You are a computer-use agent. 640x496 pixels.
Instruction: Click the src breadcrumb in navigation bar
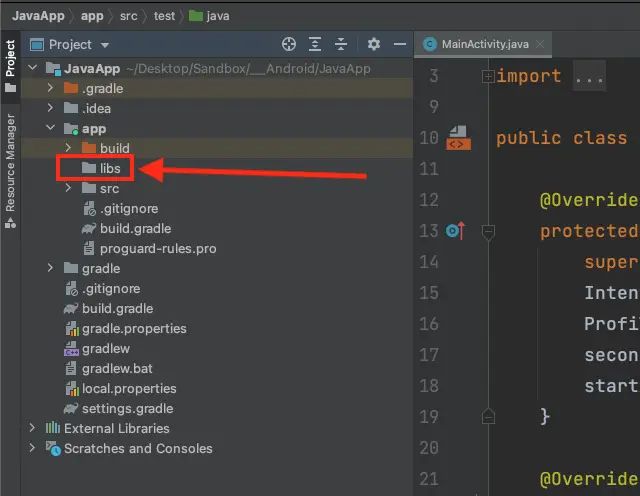[129, 16]
